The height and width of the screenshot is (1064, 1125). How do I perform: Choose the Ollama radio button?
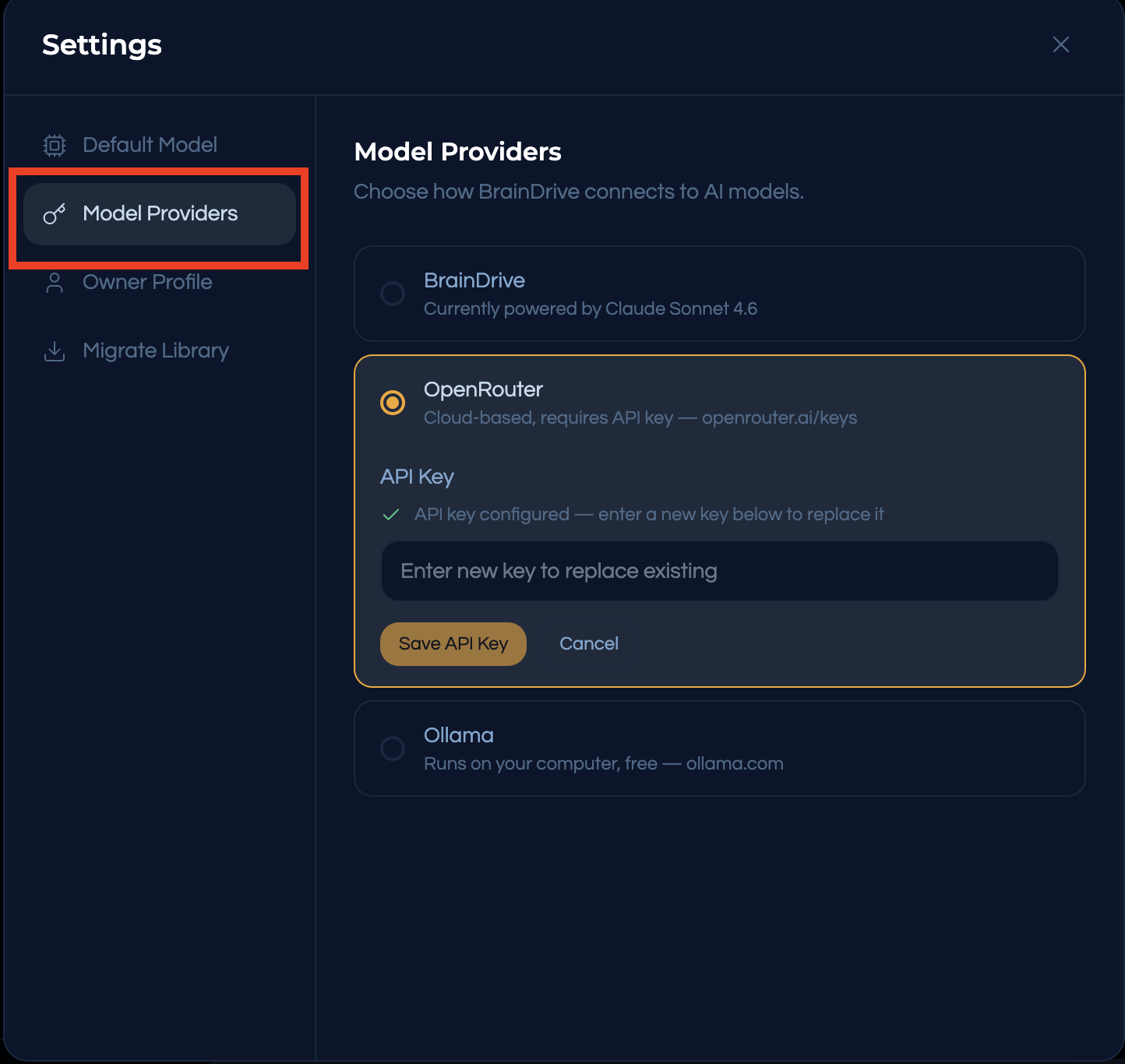[393, 749]
